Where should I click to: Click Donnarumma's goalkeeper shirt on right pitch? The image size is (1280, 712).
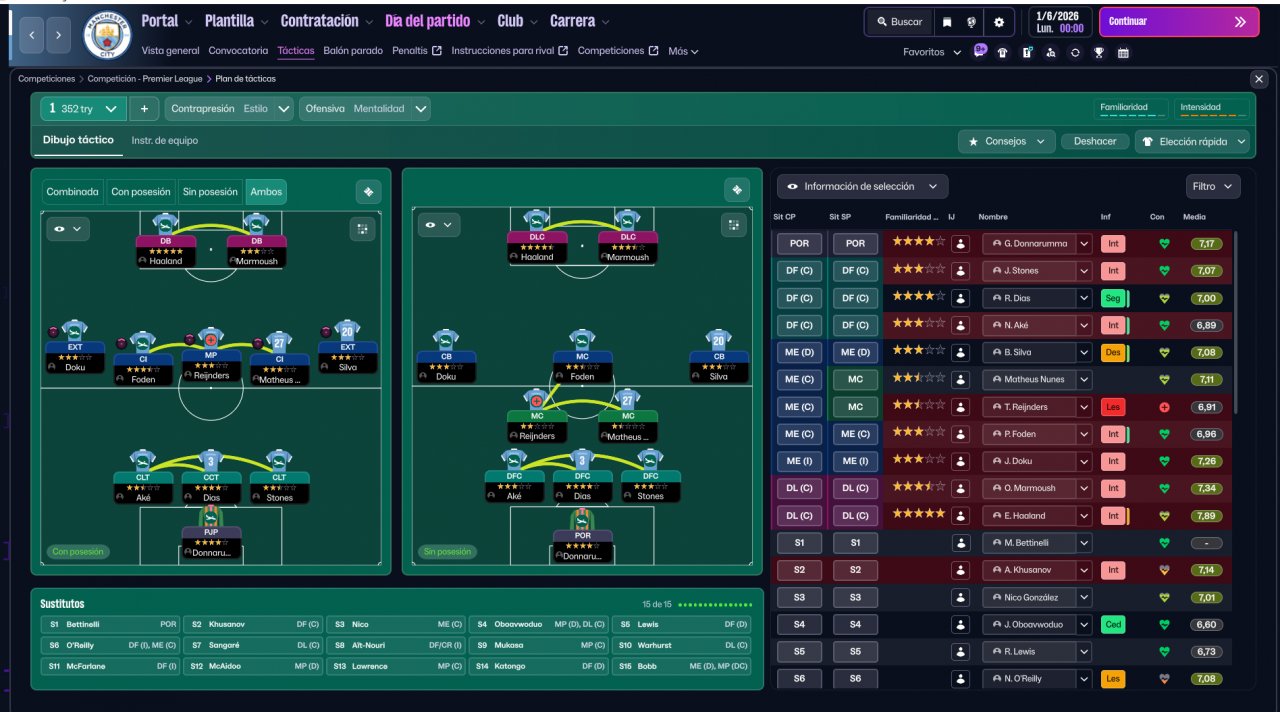(582, 520)
